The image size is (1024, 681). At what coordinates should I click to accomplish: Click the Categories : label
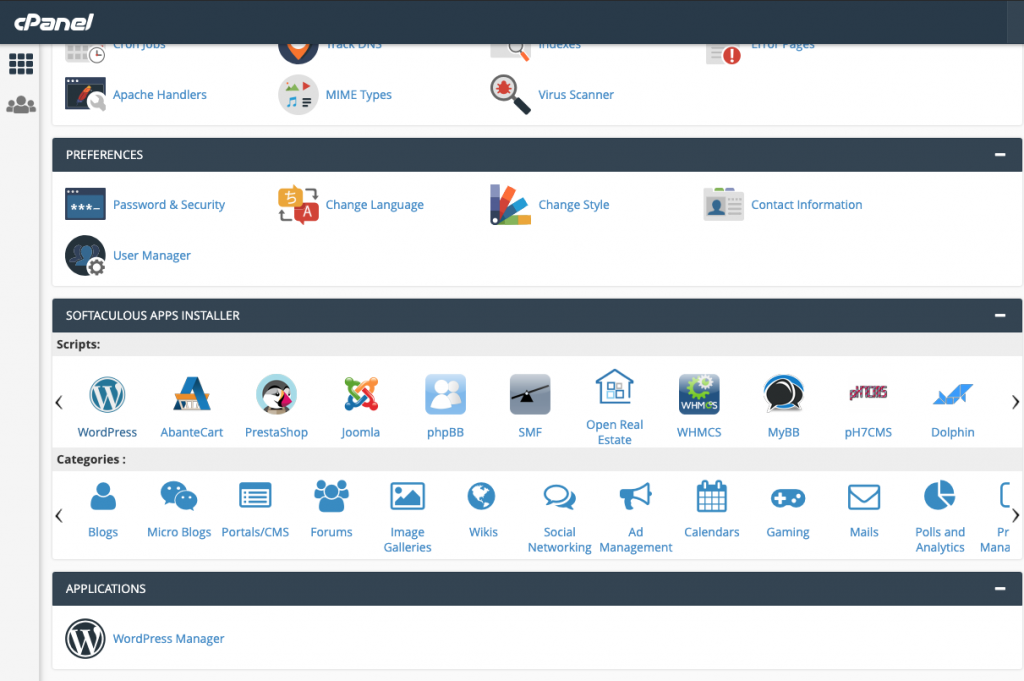pos(91,459)
